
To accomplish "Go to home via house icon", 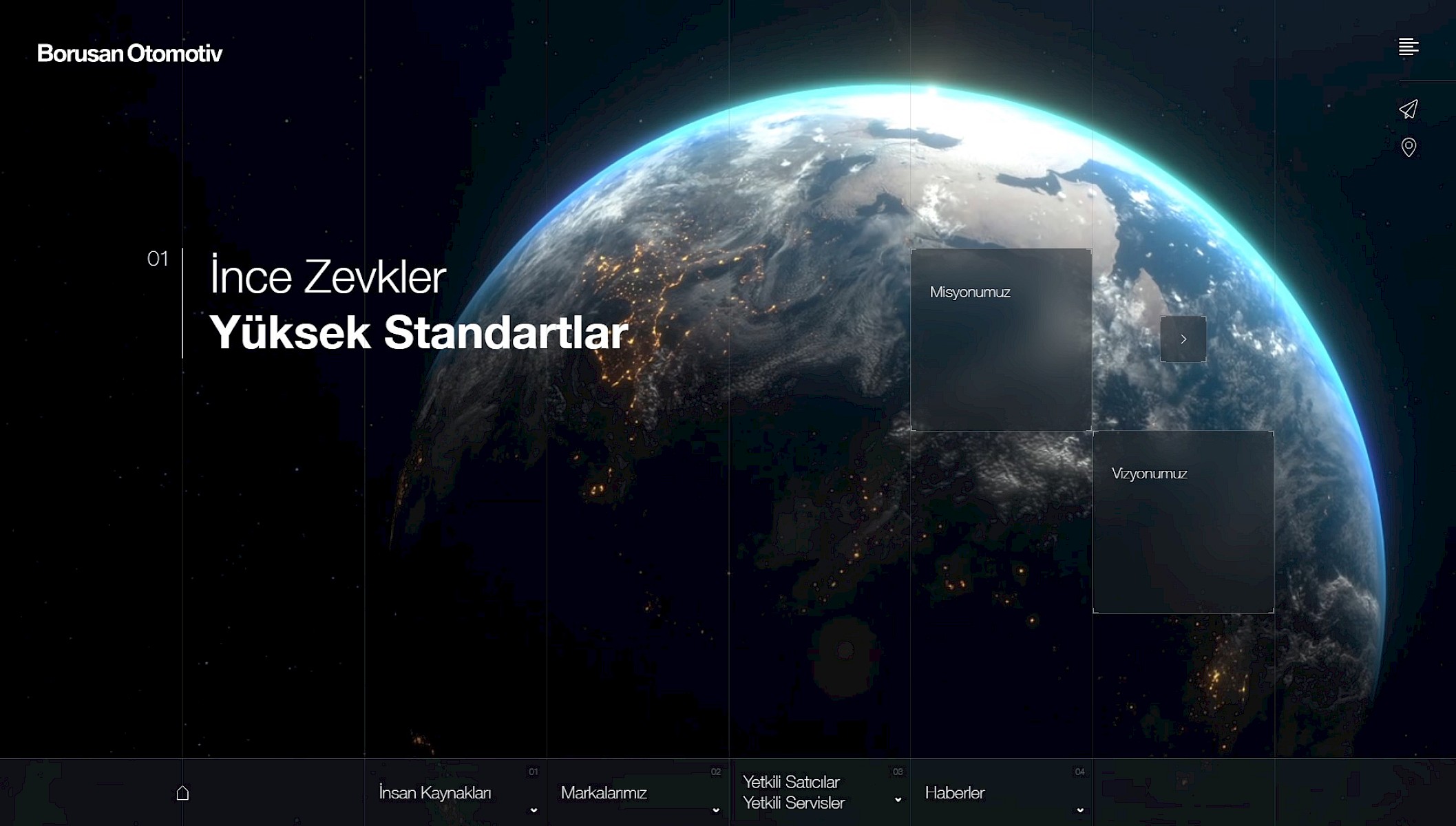I will (182, 793).
